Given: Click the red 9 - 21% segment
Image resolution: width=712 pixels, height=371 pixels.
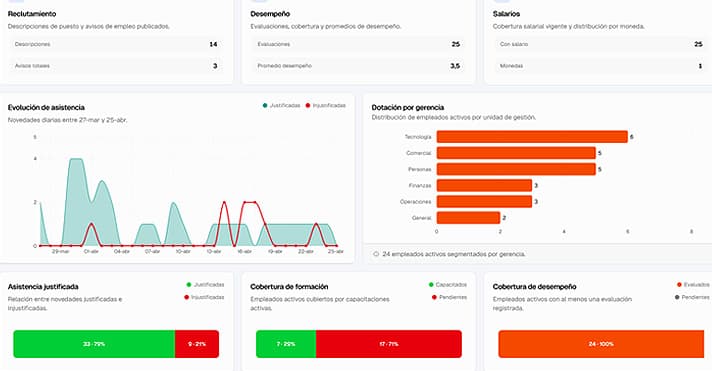Looking at the screenshot, I should click(x=197, y=344).
